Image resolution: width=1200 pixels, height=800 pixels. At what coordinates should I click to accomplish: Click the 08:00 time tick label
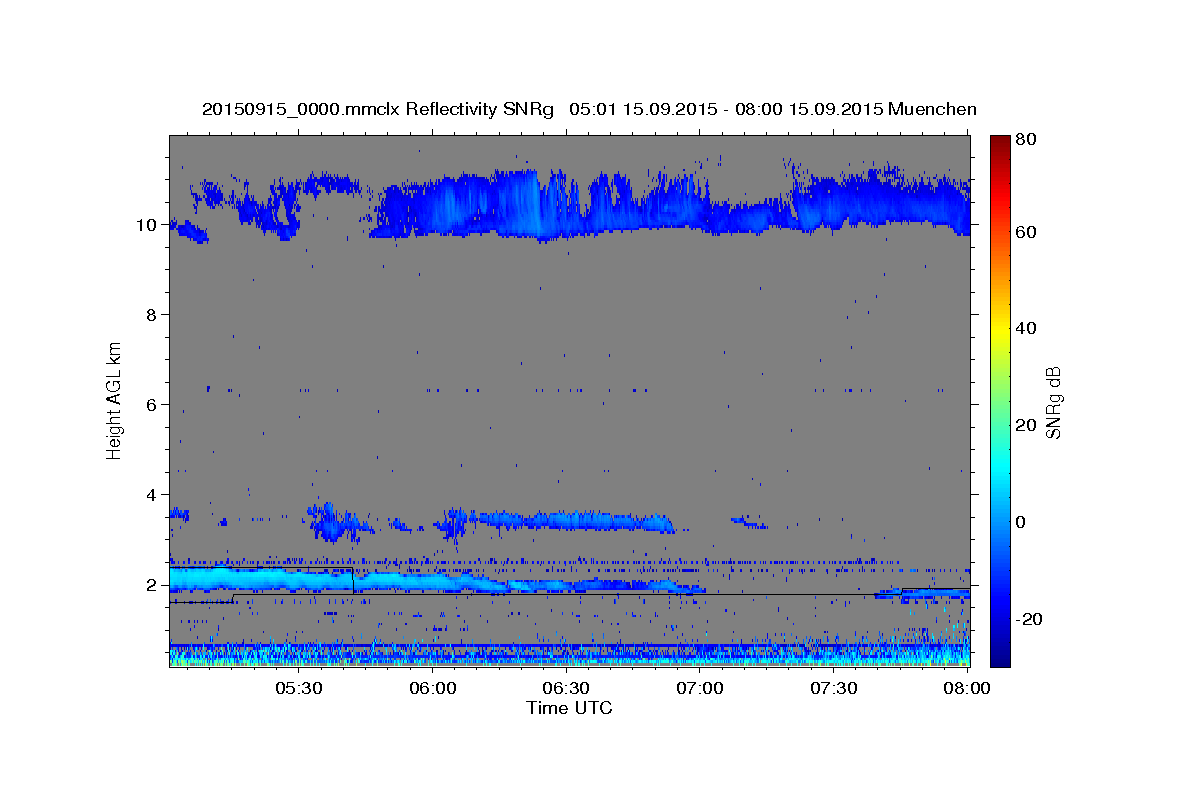pyautogui.click(x=967, y=688)
